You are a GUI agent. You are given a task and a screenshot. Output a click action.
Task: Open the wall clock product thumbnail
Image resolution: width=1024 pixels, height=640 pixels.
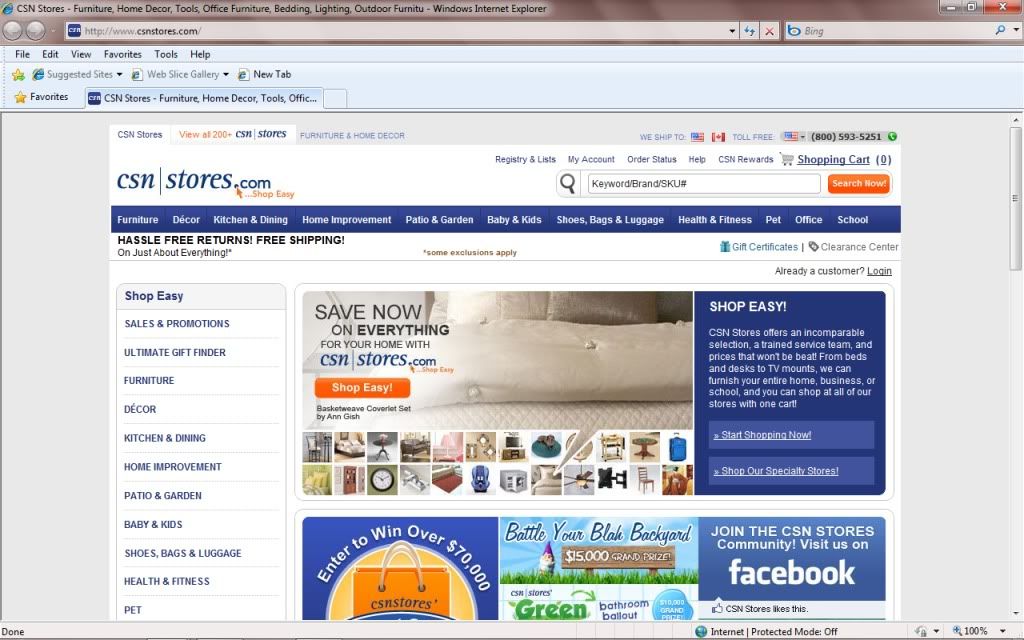tap(382, 480)
